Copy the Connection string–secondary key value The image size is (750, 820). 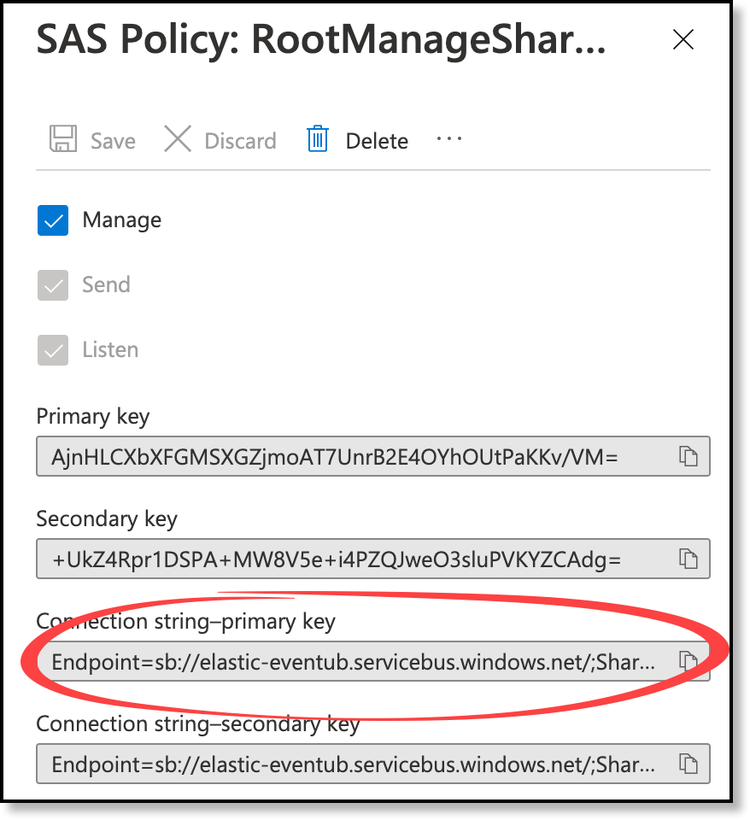click(688, 763)
